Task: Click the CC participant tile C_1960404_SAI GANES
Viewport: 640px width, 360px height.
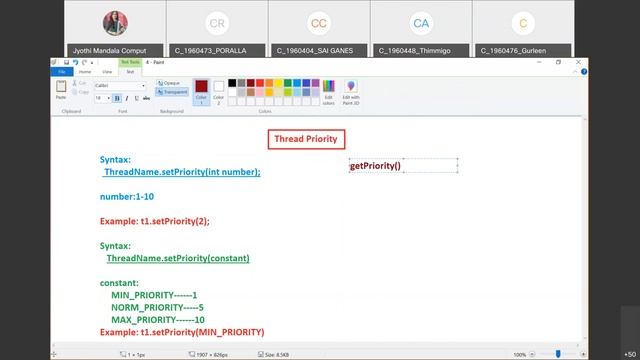Action: 319,29
